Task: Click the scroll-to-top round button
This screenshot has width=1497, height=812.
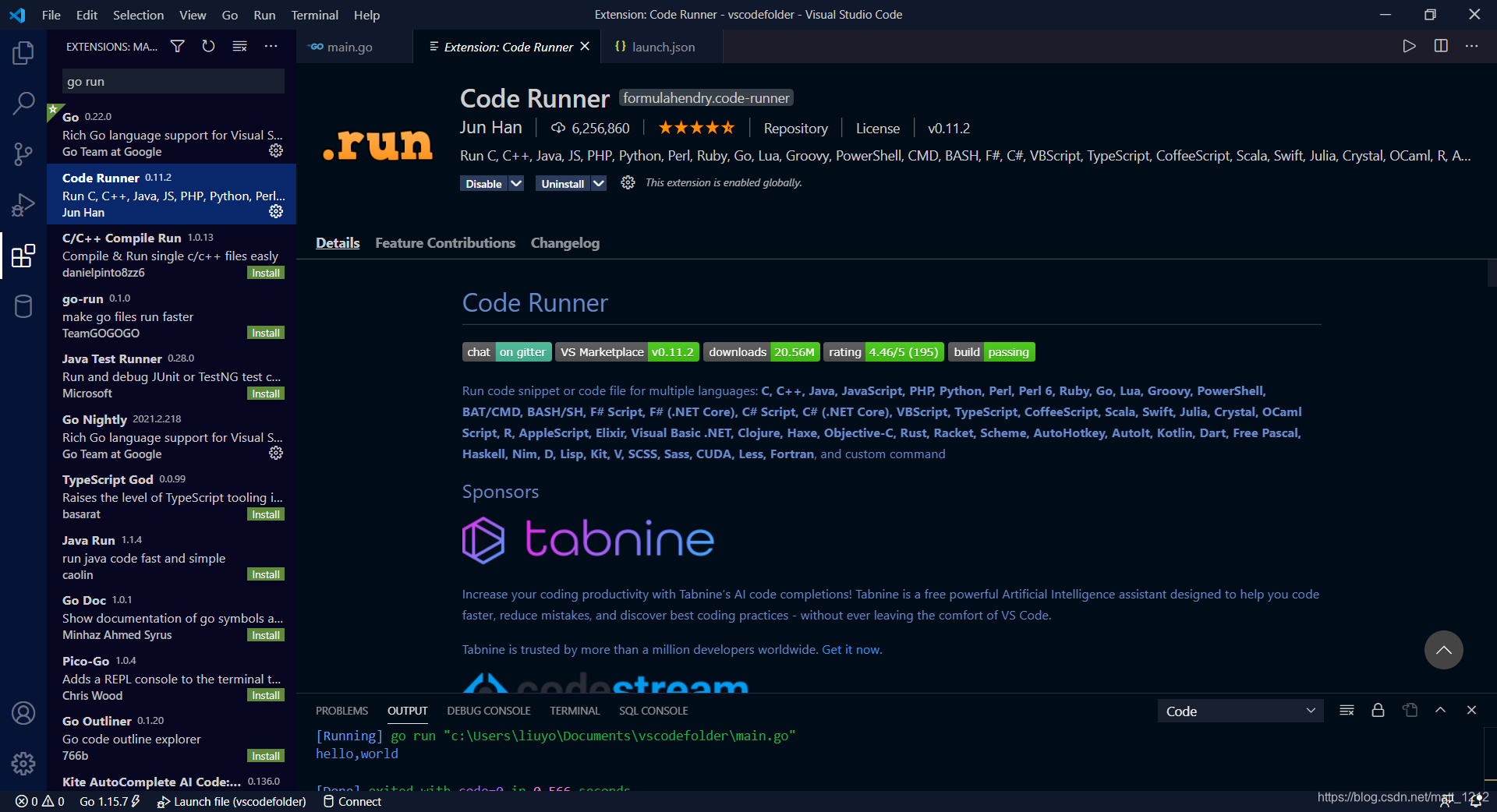Action: pos(1443,650)
